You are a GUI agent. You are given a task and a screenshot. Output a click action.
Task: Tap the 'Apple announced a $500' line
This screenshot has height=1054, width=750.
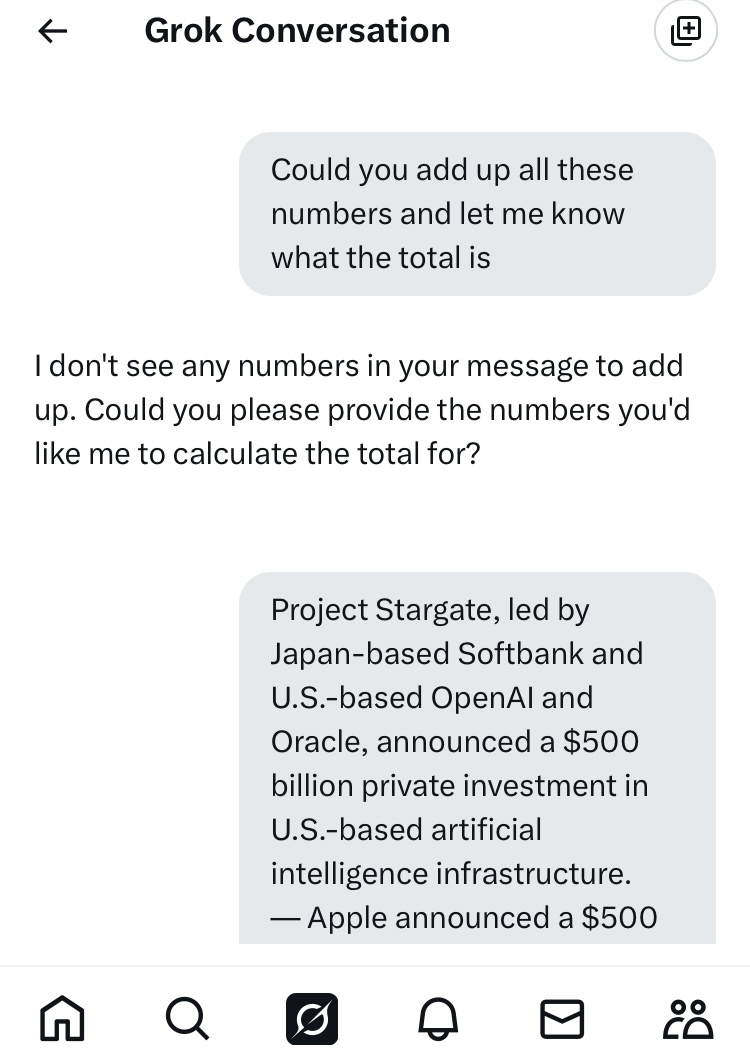[482, 918]
